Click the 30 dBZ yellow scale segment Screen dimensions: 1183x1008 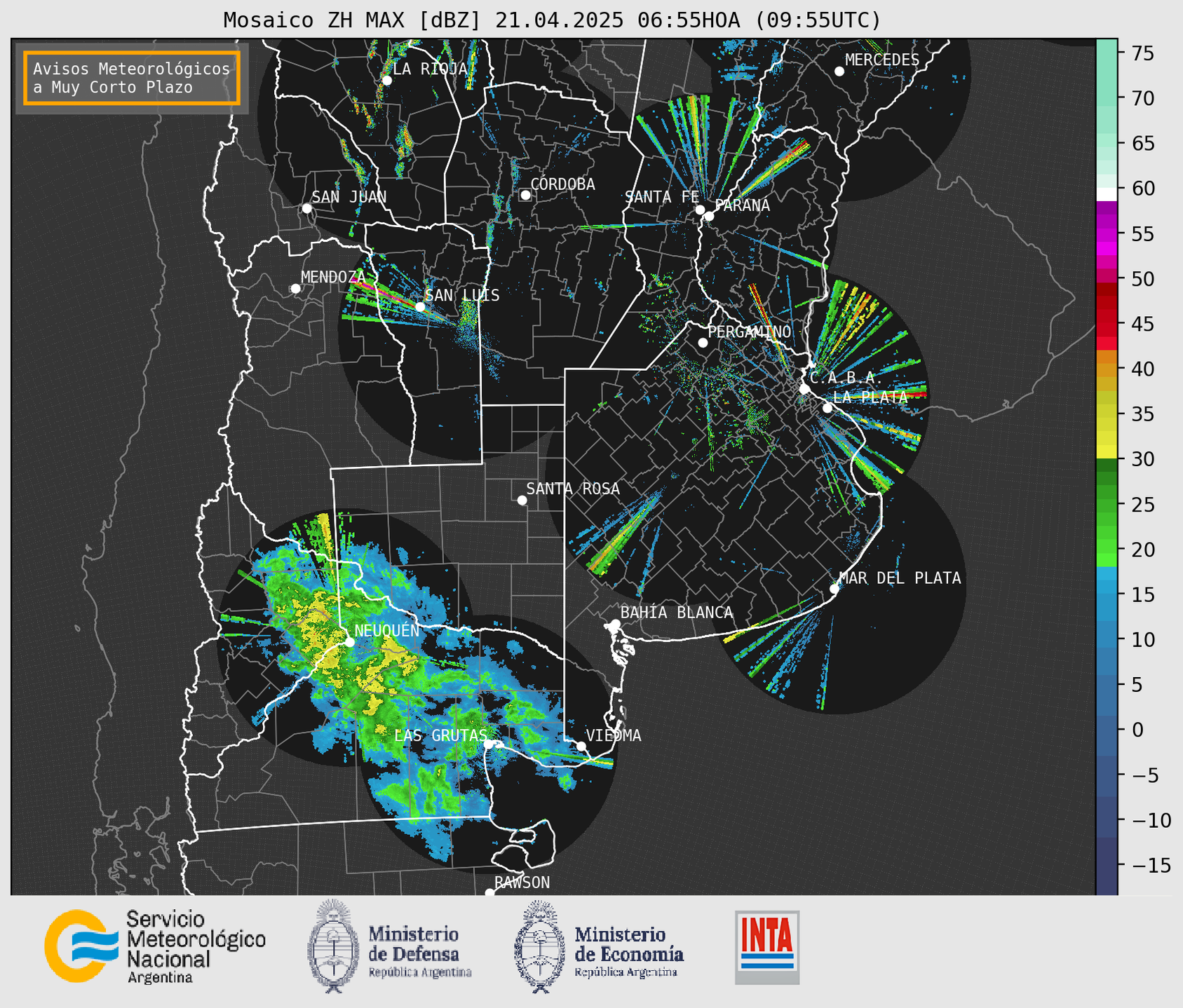click(1107, 451)
